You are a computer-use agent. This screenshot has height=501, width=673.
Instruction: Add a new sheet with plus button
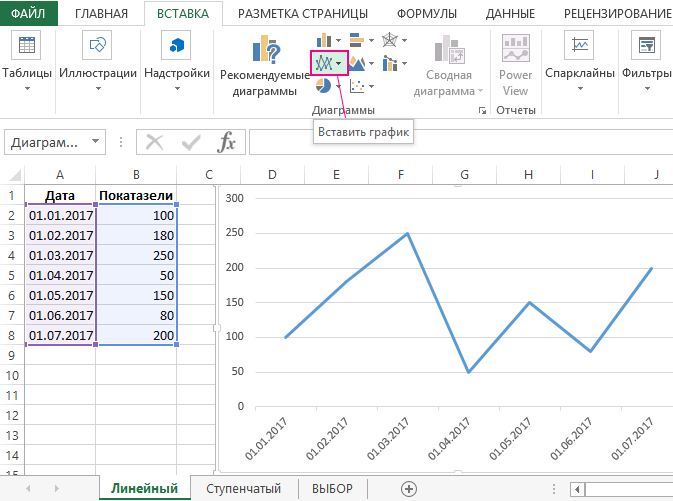[x=408, y=488]
